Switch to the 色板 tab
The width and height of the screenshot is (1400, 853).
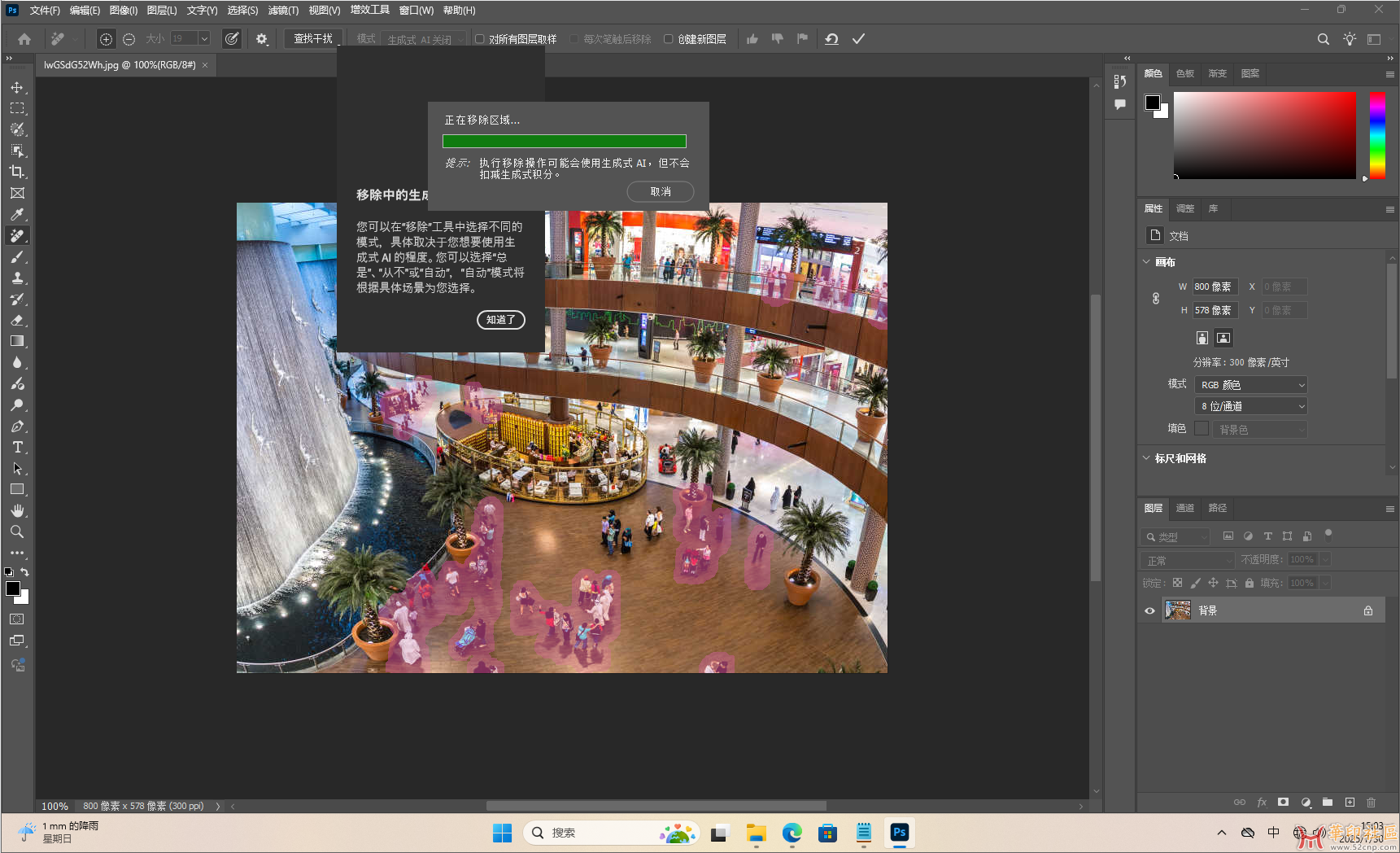1185,73
